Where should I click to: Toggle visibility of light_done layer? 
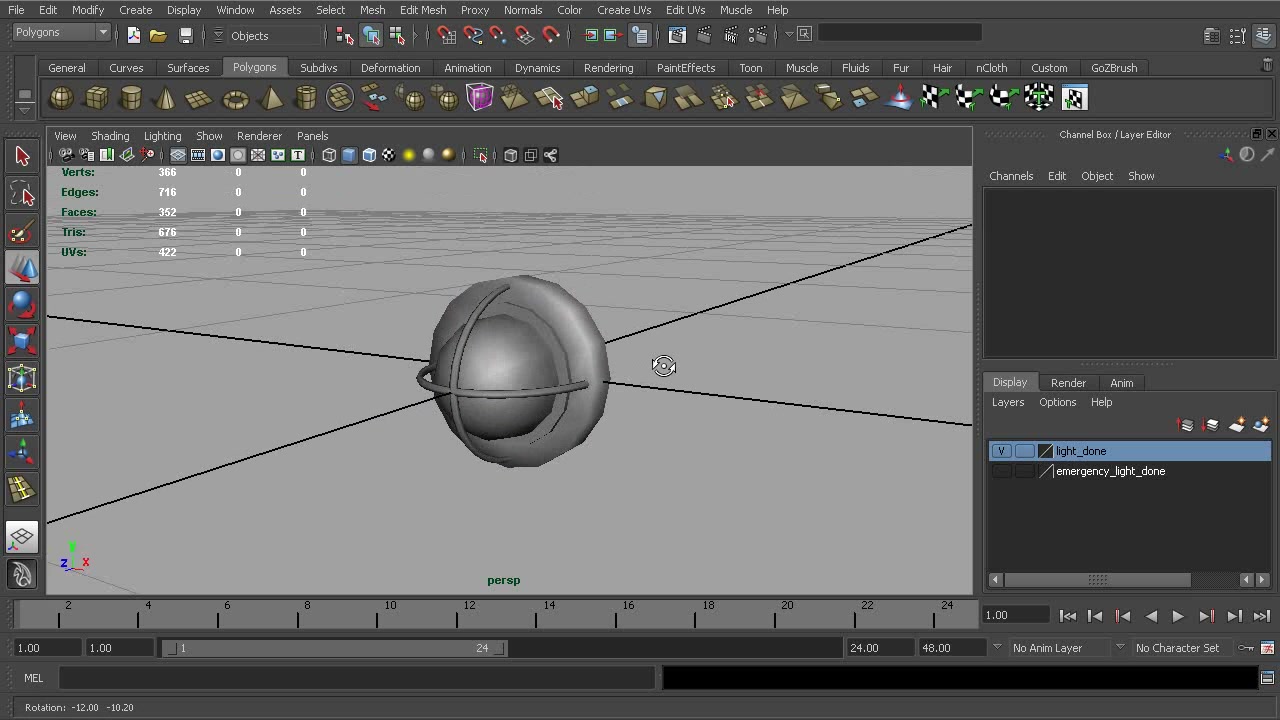click(1001, 451)
